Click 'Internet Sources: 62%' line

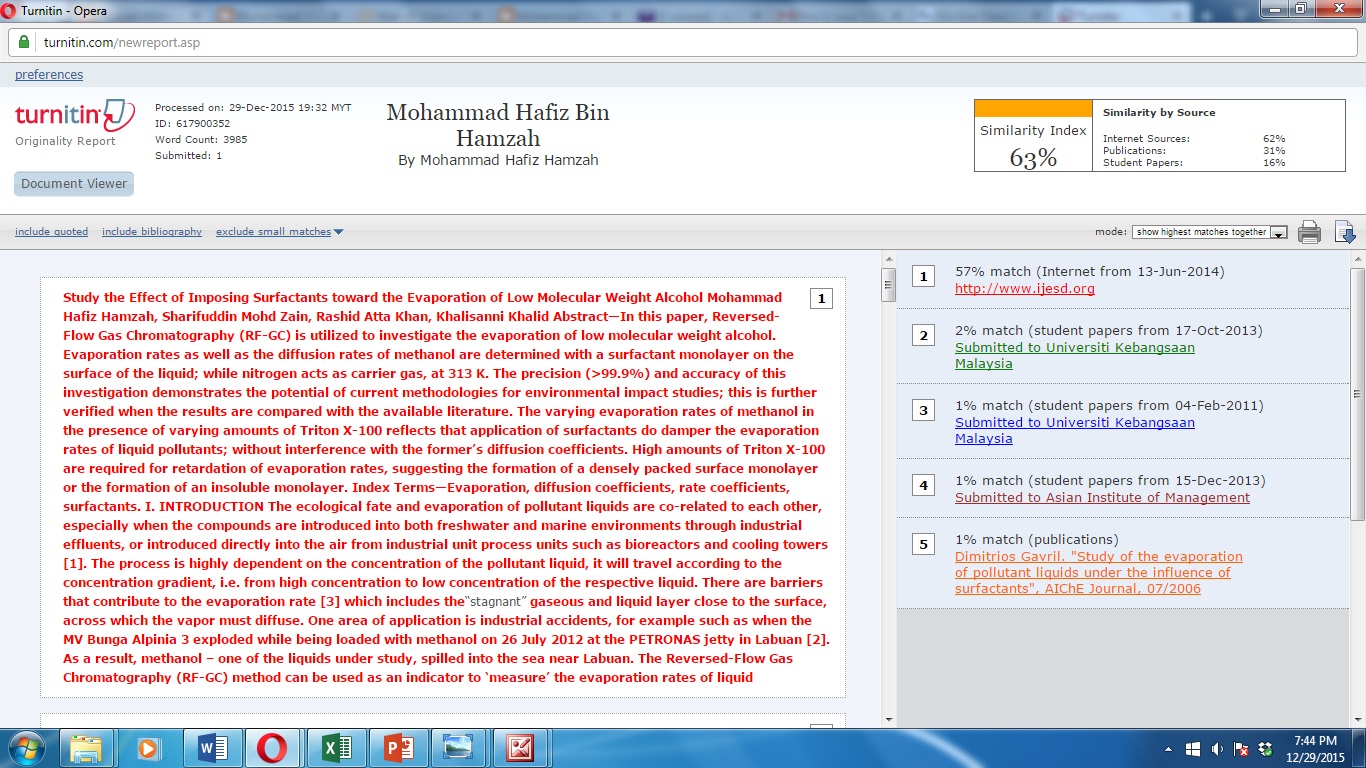pyautogui.click(x=1194, y=139)
